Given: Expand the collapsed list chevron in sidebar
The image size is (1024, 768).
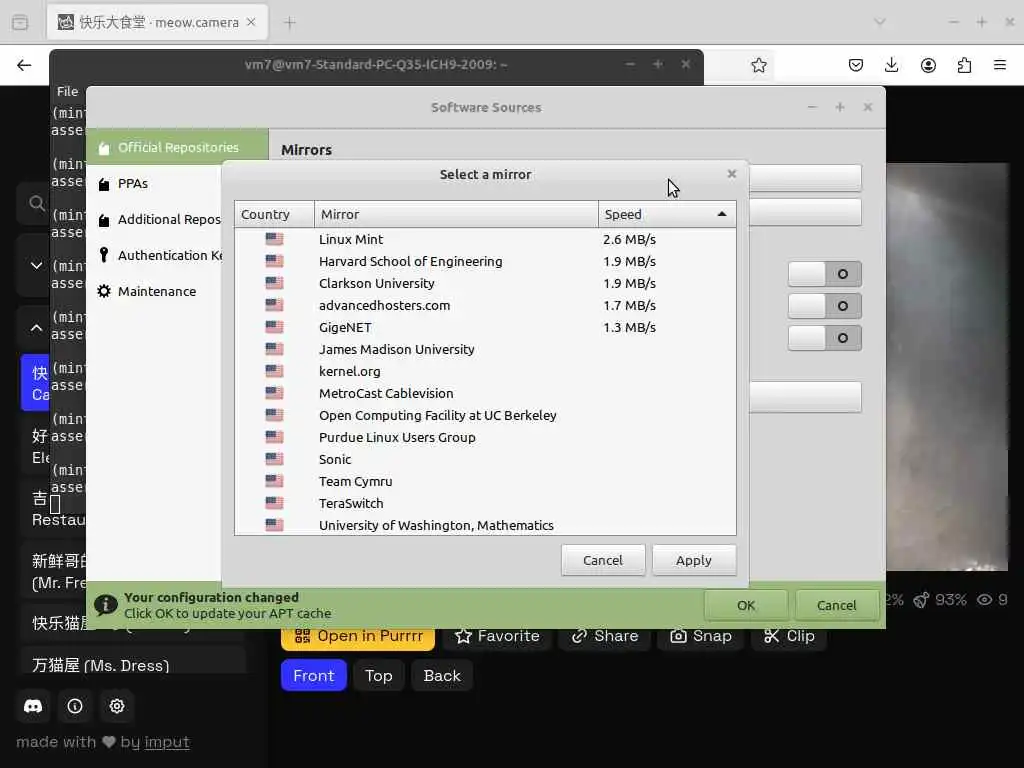Looking at the screenshot, I should (37, 265).
